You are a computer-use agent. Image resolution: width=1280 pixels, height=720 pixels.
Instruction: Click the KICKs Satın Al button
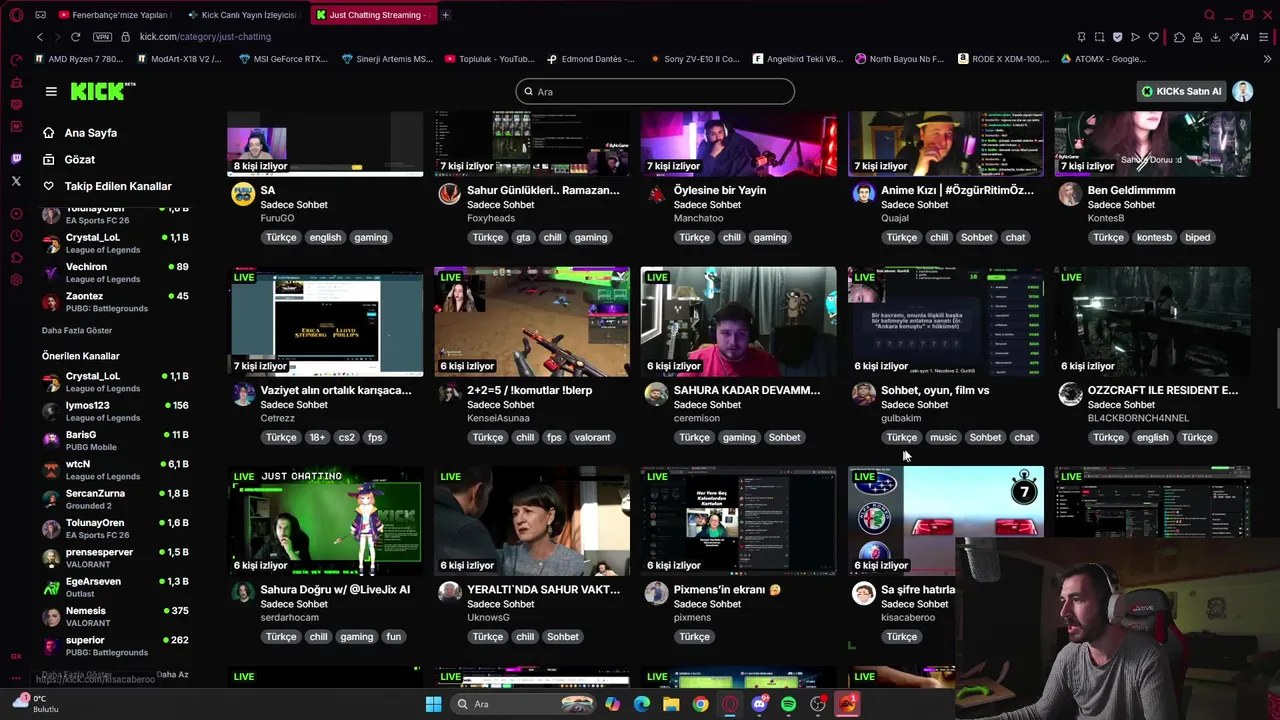pos(1181,91)
